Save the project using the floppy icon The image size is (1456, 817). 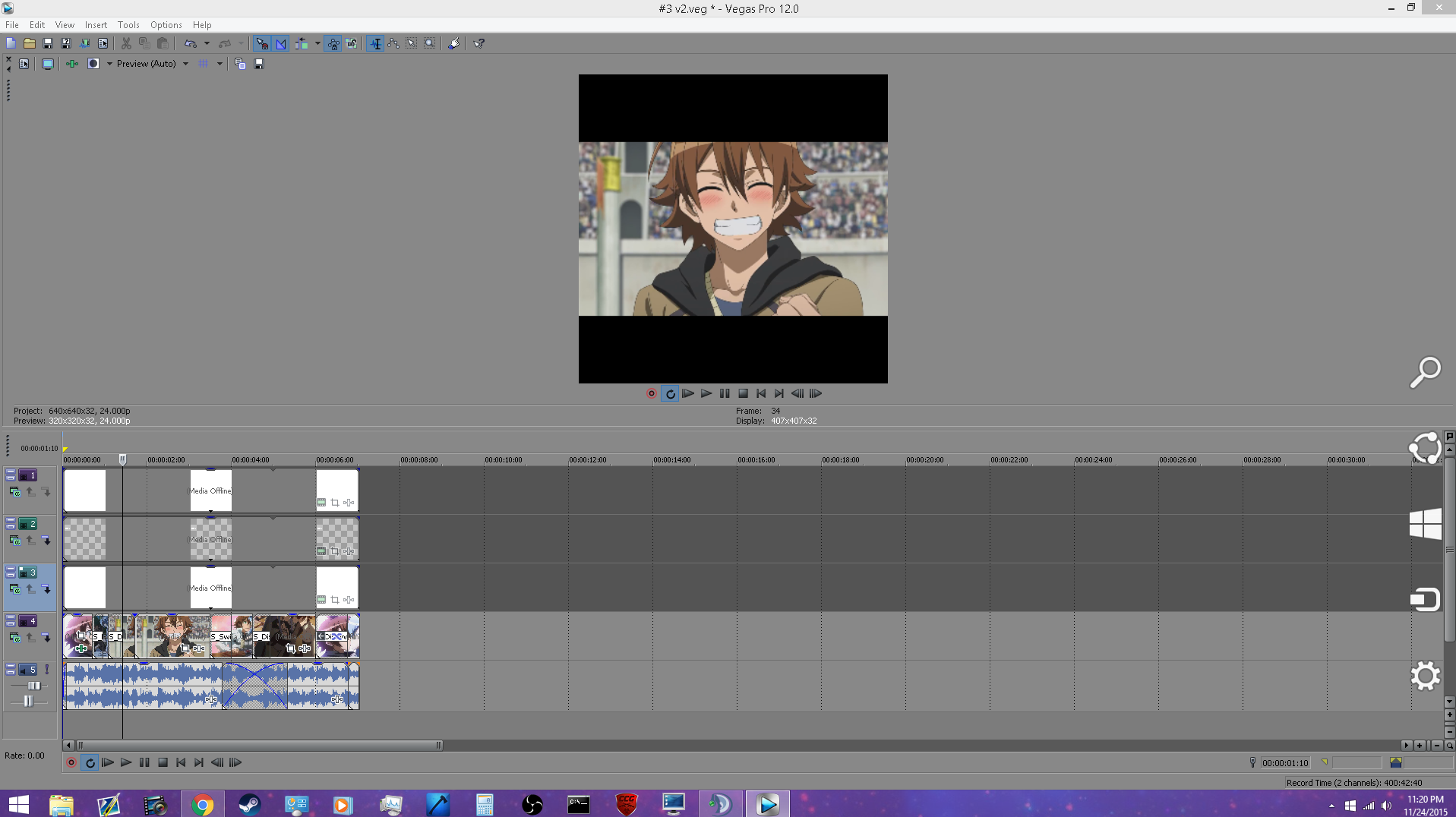(x=47, y=43)
